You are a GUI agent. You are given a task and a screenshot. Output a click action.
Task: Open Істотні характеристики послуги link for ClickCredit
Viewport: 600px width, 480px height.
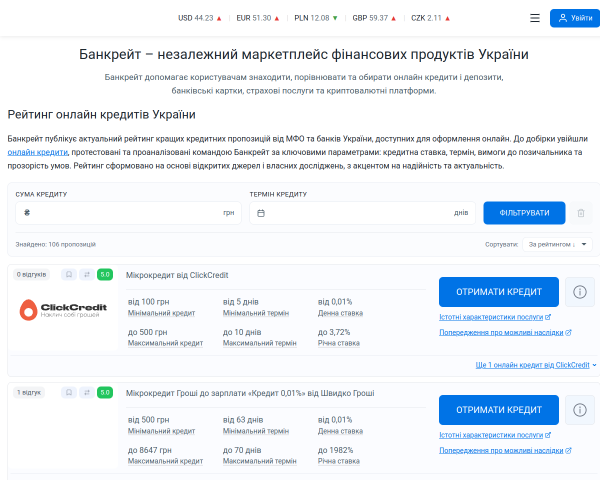[495, 317]
